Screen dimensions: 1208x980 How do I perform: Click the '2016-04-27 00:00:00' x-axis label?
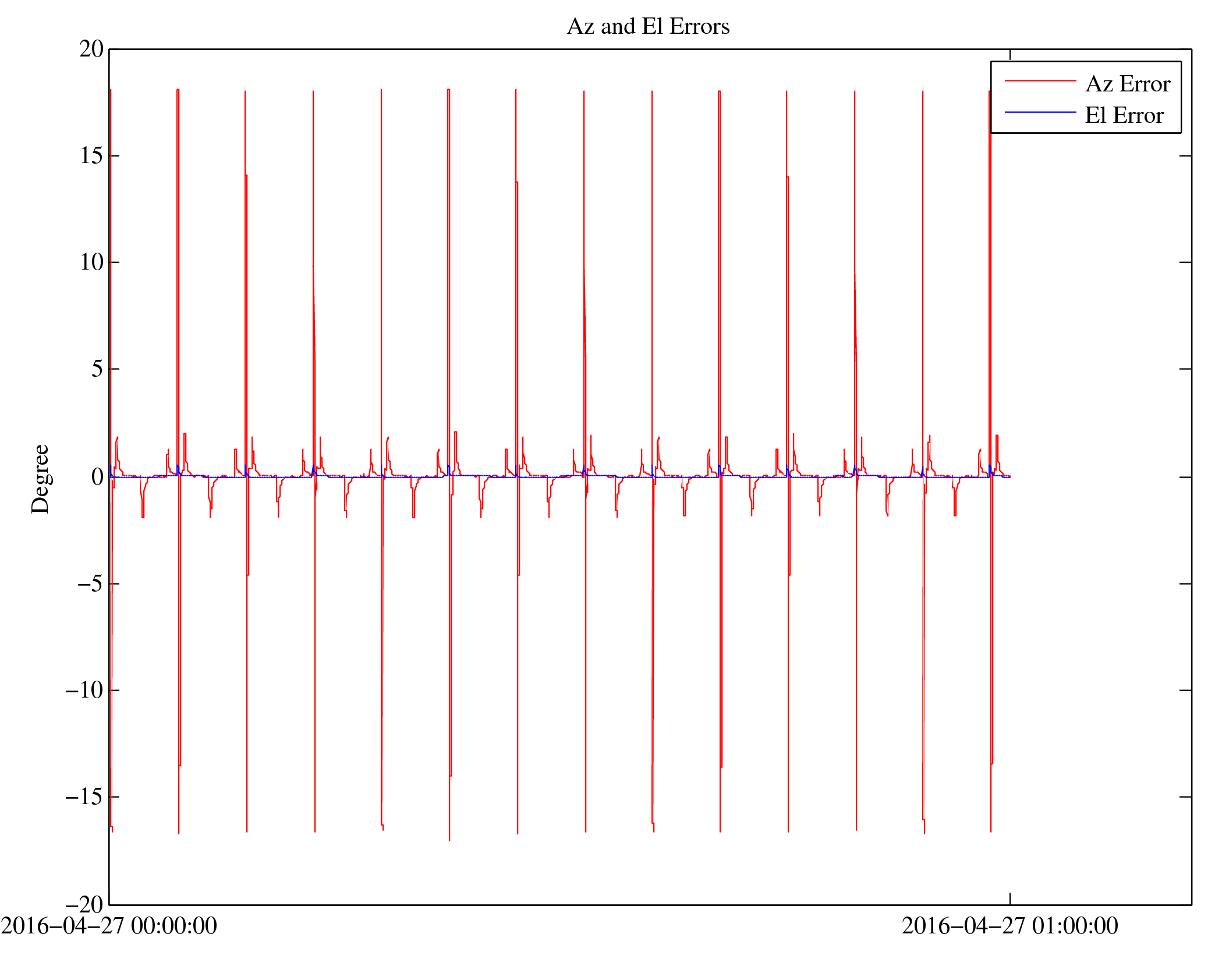109,926
